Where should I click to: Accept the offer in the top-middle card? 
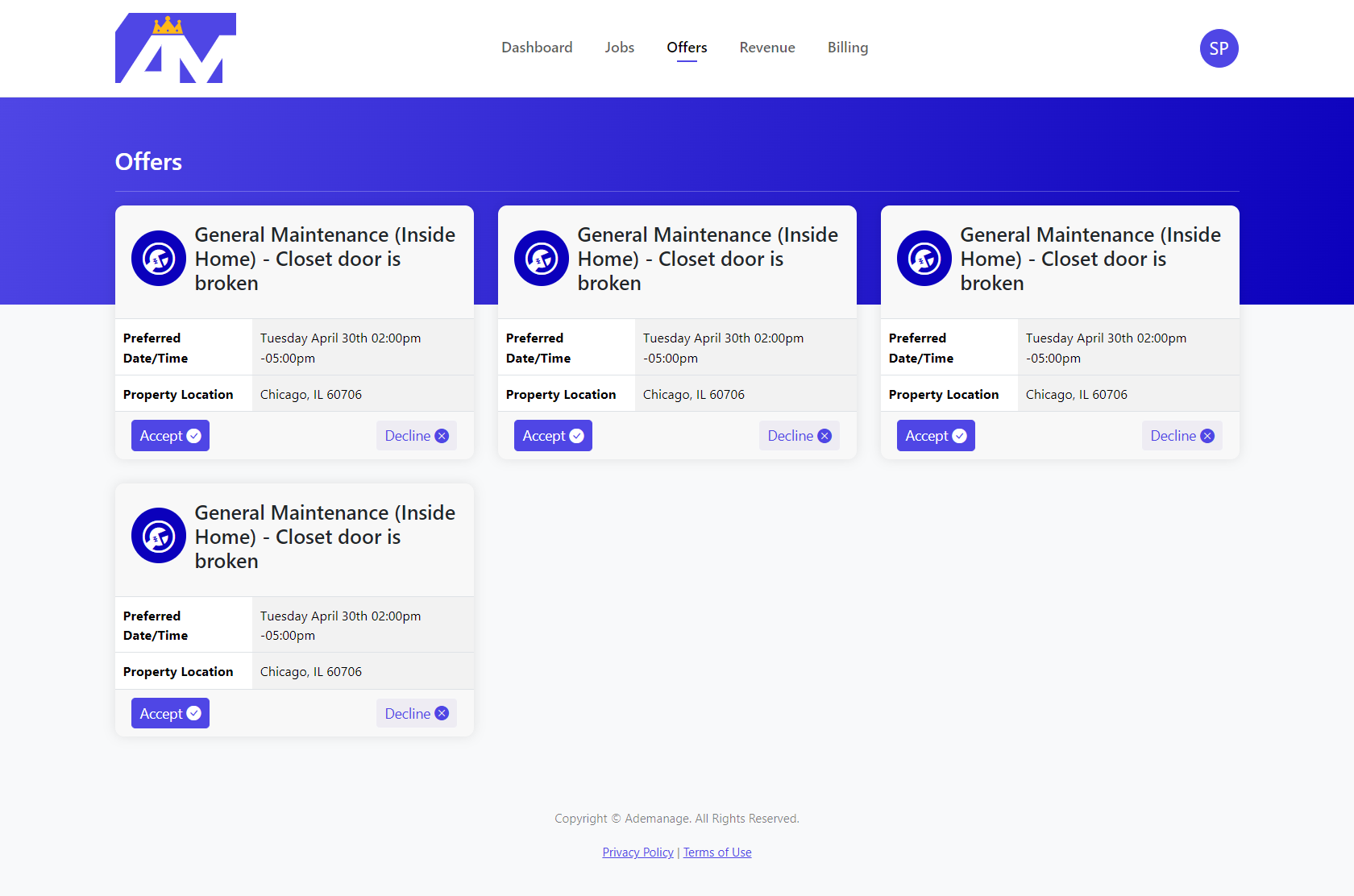[x=553, y=436]
